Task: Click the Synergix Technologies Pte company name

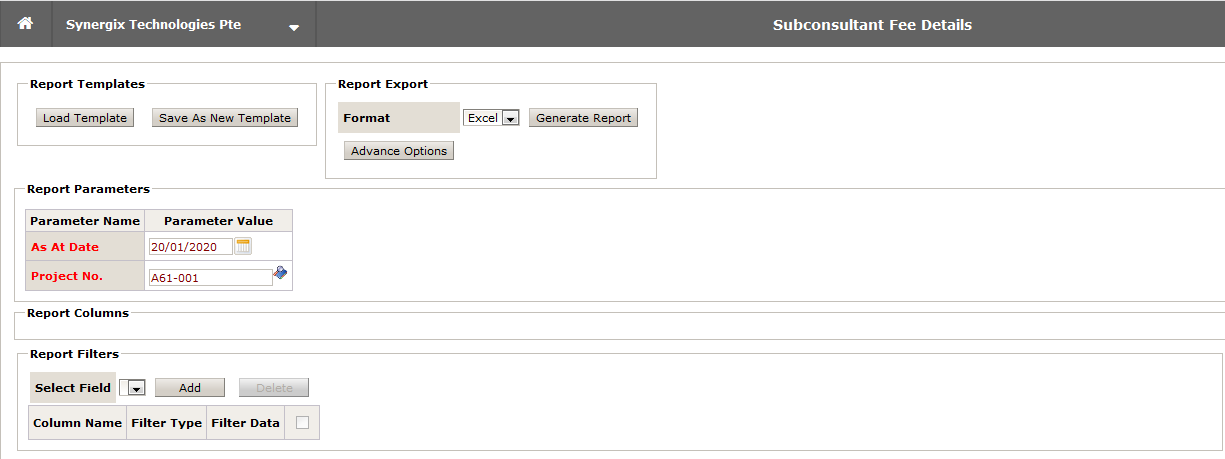Action: point(153,24)
